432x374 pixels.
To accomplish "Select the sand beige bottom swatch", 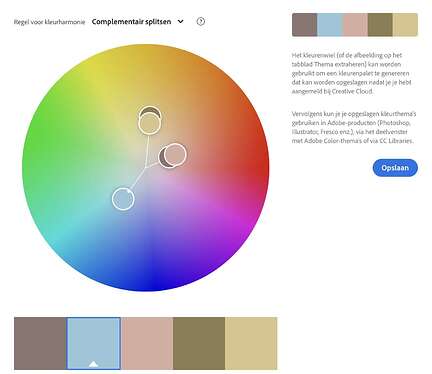I will click(251, 343).
